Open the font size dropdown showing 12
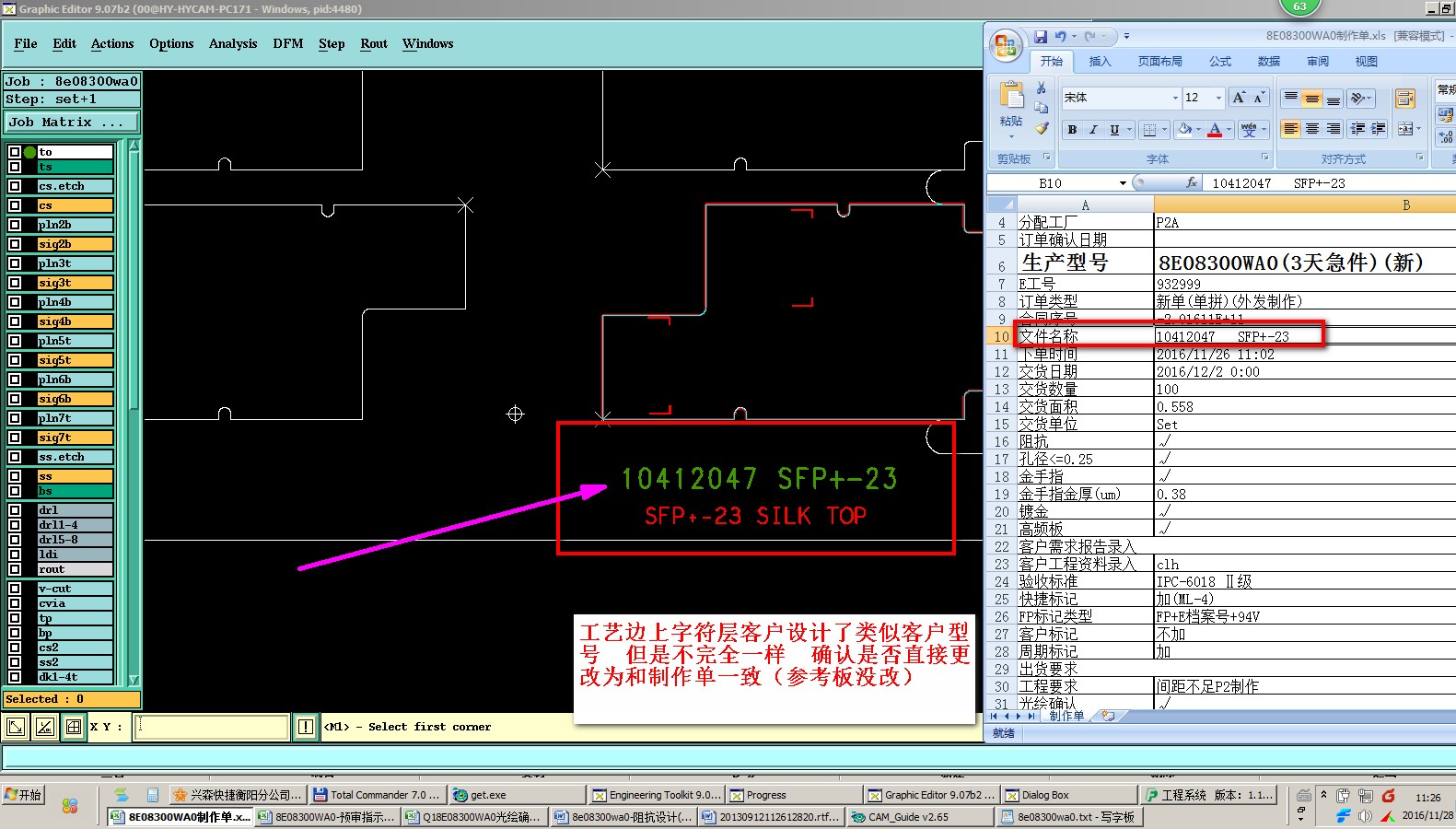The width and height of the screenshot is (1456, 829). coord(1218,98)
